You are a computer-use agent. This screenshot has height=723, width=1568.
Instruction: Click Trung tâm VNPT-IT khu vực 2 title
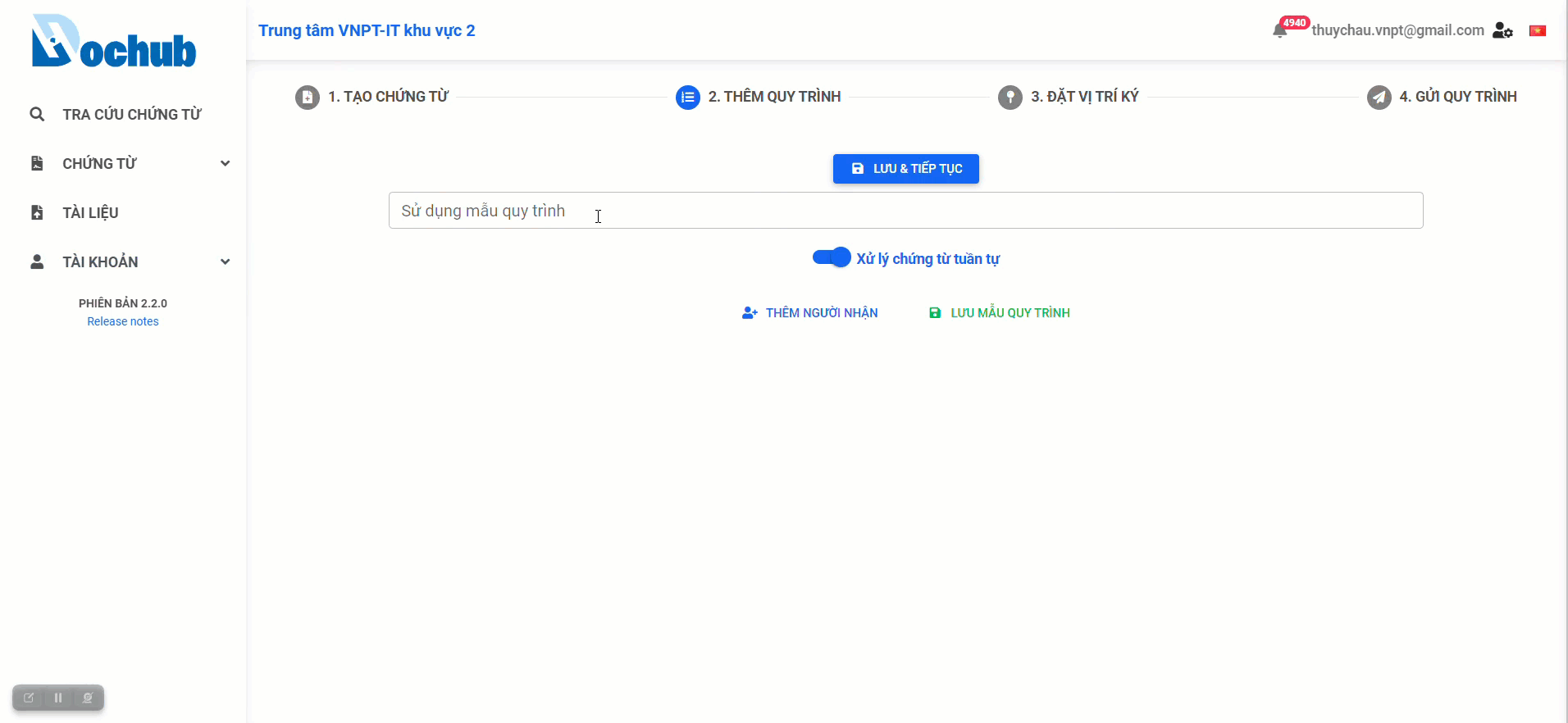tap(367, 30)
